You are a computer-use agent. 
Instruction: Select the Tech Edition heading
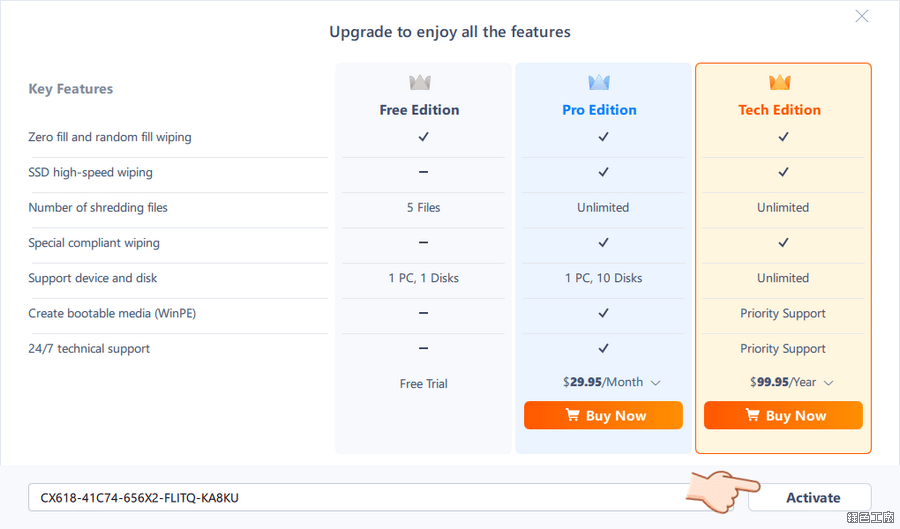coord(779,110)
